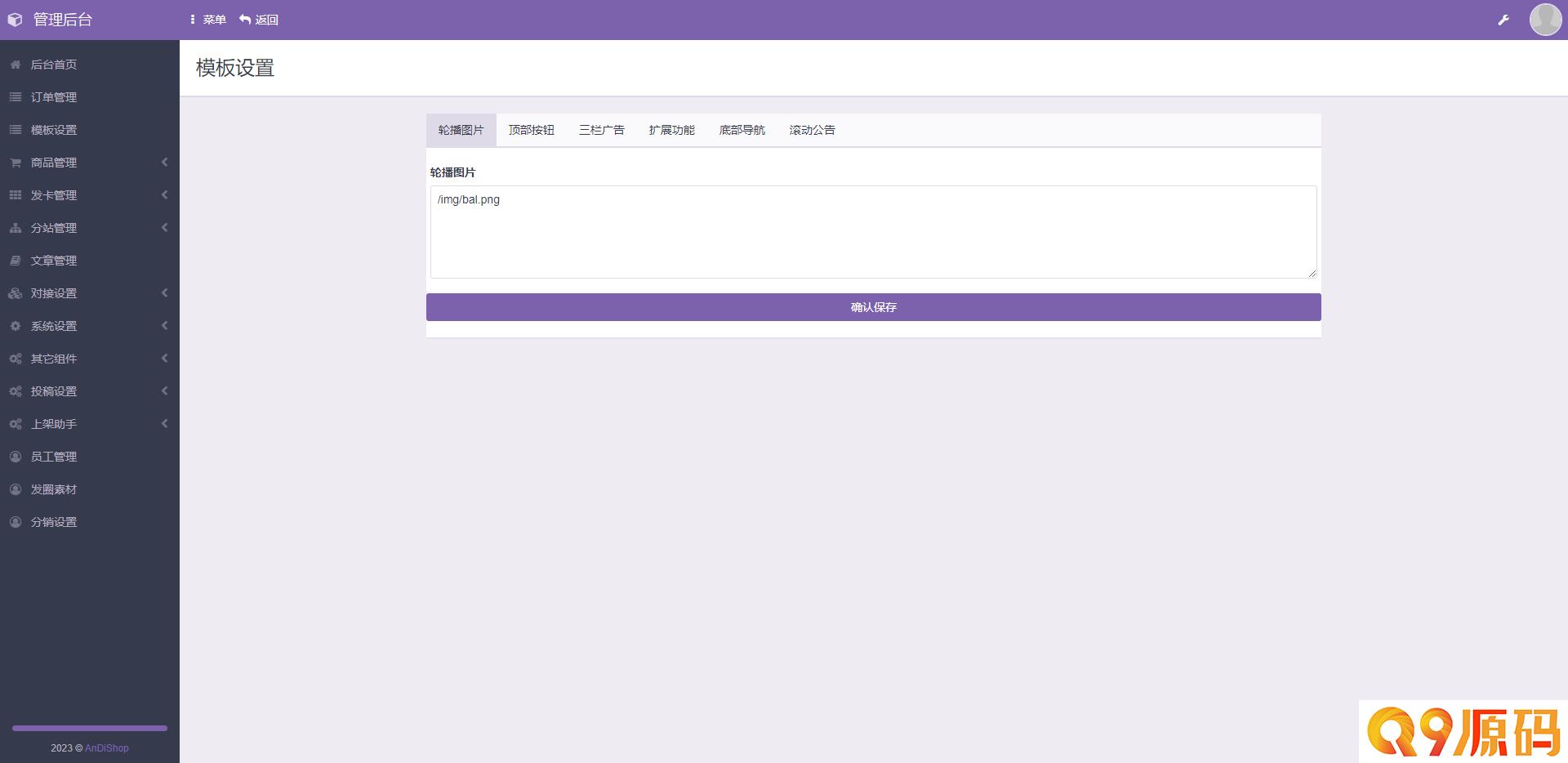The height and width of the screenshot is (763, 1568).
Task: Switch to the 滚动公告 tab
Action: click(813, 130)
